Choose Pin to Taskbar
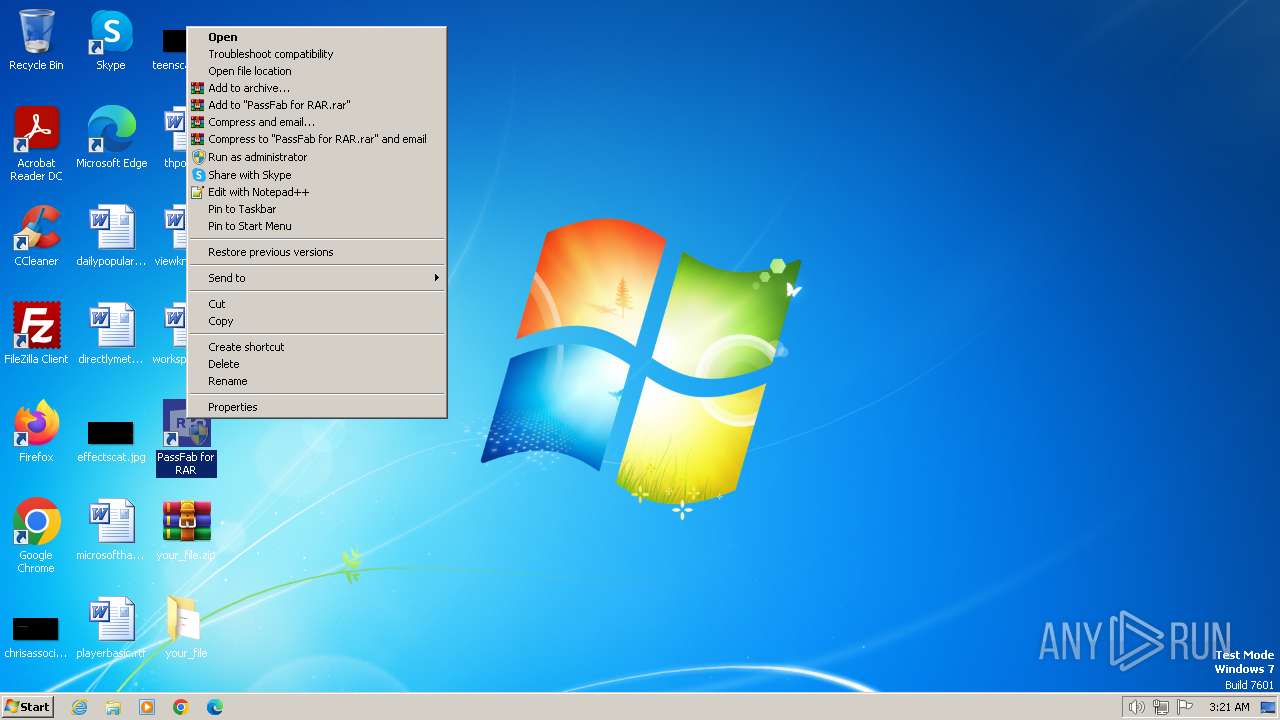 click(x=316, y=209)
